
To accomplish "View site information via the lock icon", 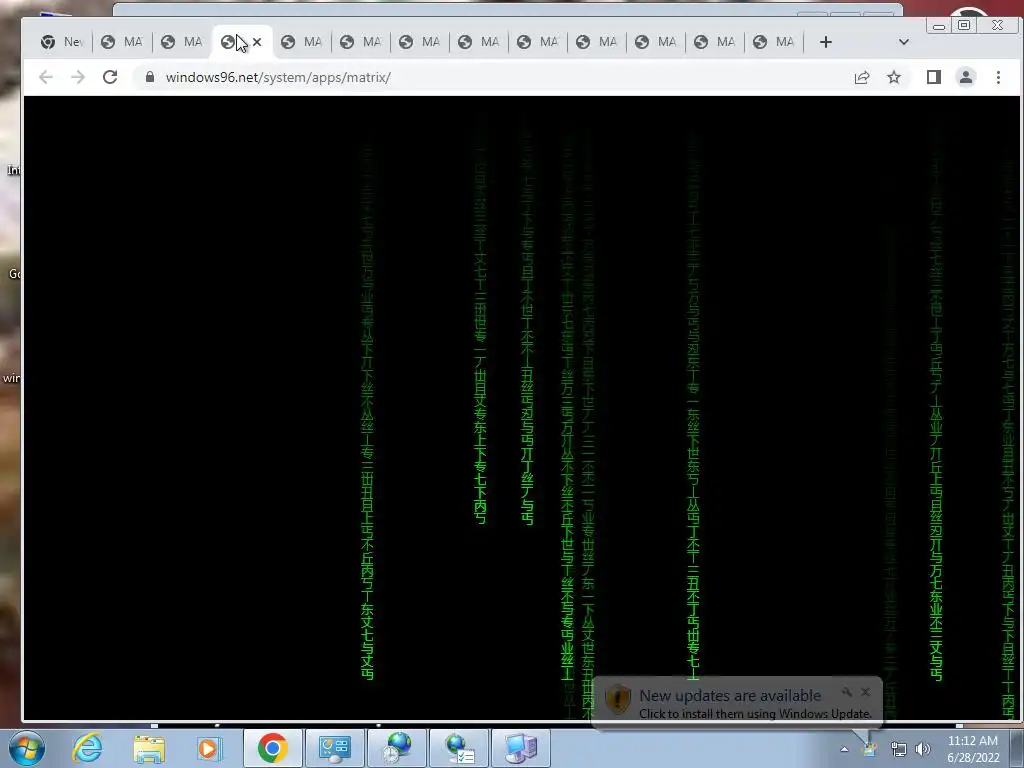I will (150, 77).
